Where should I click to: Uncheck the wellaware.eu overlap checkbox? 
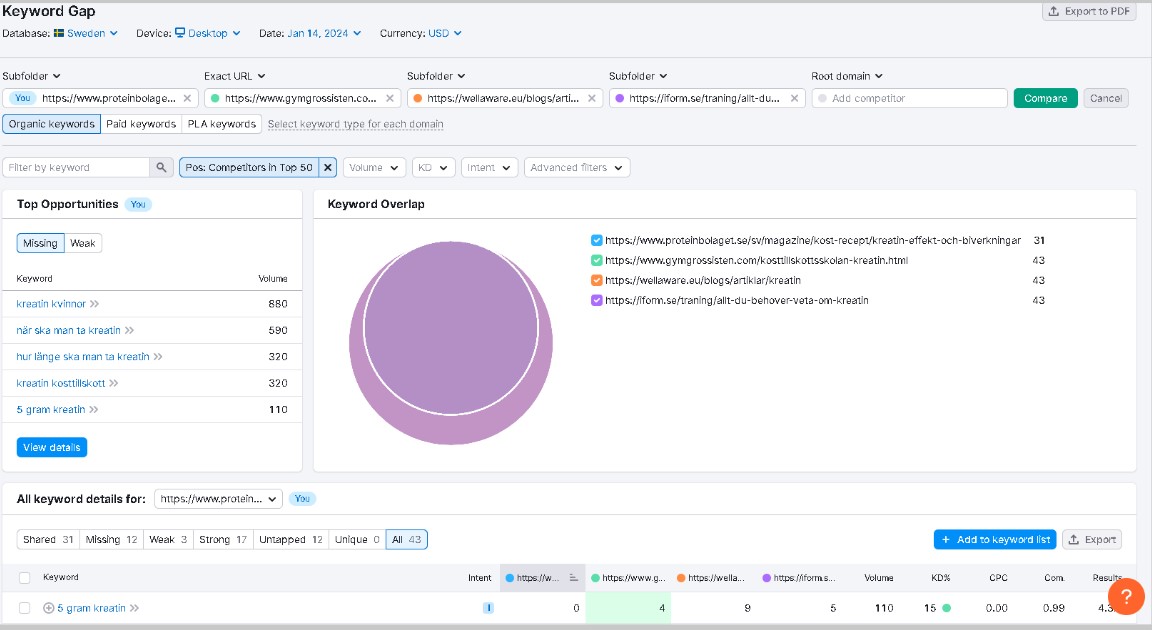coord(597,280)
